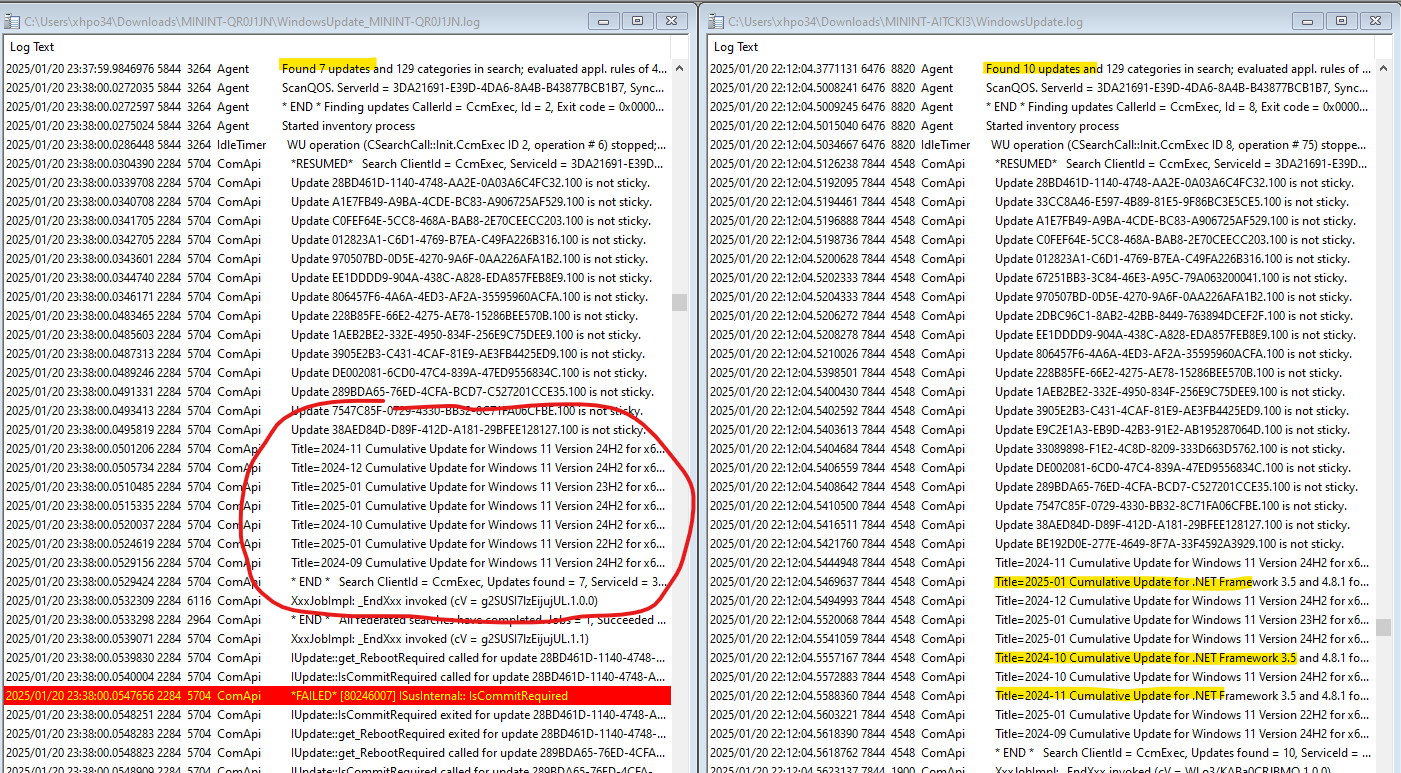Select Update 289BDA65 line at 22:12:04.5408642
The image size is (1401, 773).
pos(1041,487)
